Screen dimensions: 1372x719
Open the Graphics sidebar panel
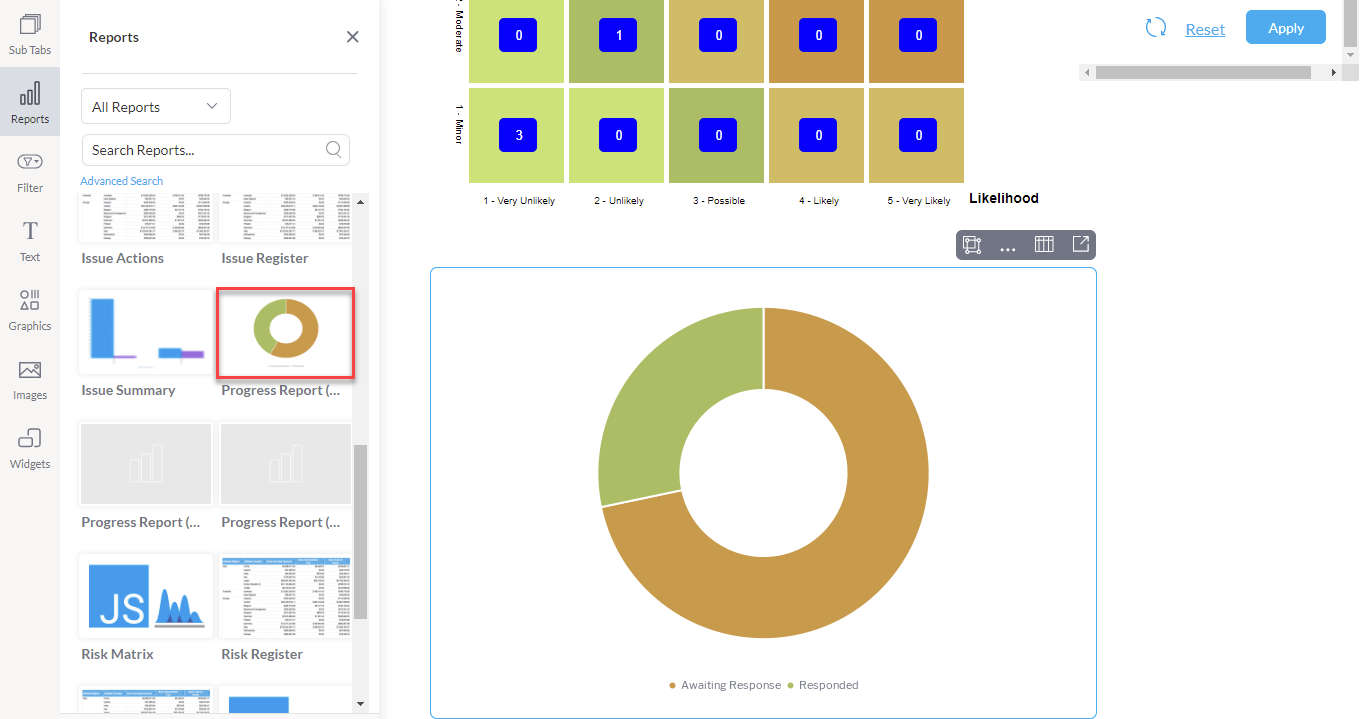pyautogui.click(x=30, y=309)
